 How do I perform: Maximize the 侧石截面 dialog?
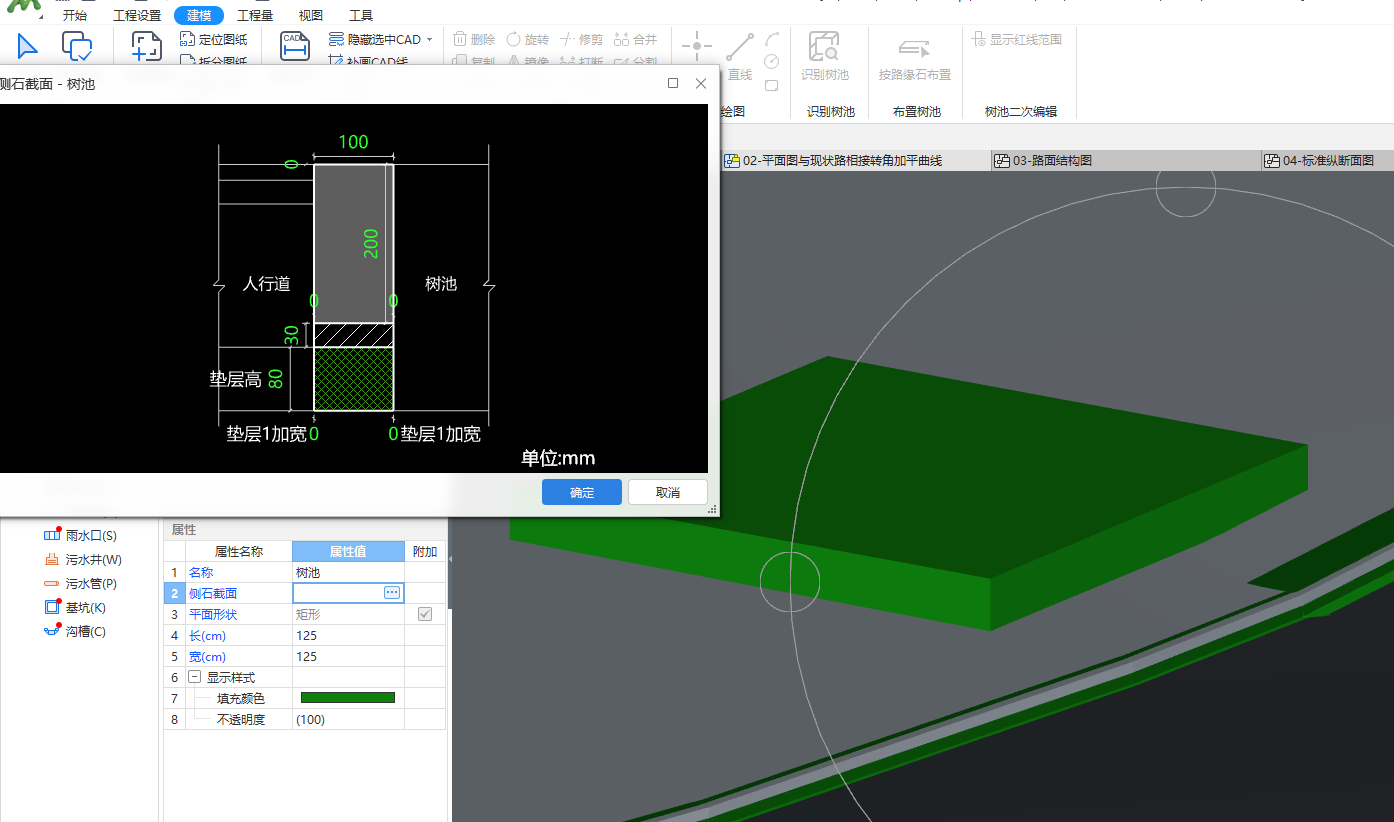(x=673, y=84)
